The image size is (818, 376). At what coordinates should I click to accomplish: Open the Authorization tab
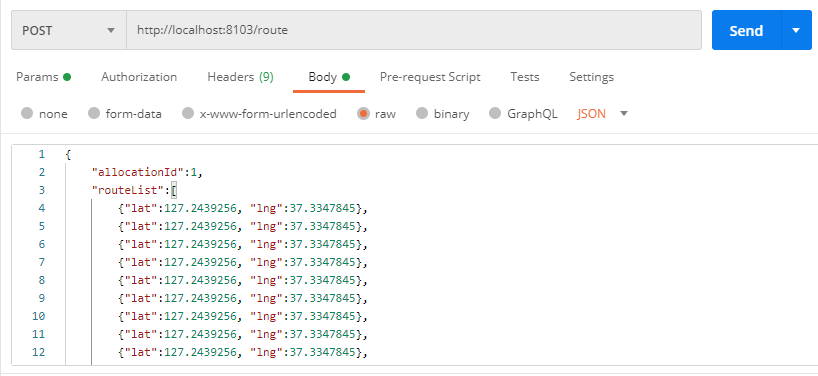click(139, 77)
